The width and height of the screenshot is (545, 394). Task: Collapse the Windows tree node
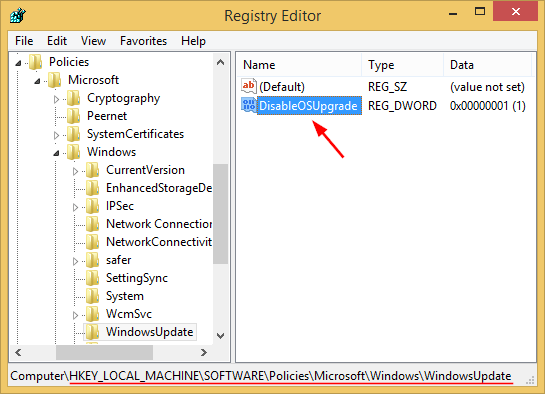pyautogui.click(x=56, y=153)
